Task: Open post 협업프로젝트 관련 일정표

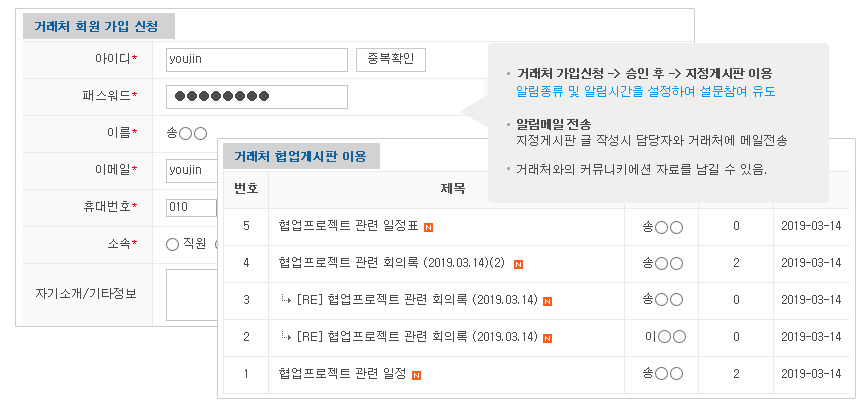Action: 348,226
